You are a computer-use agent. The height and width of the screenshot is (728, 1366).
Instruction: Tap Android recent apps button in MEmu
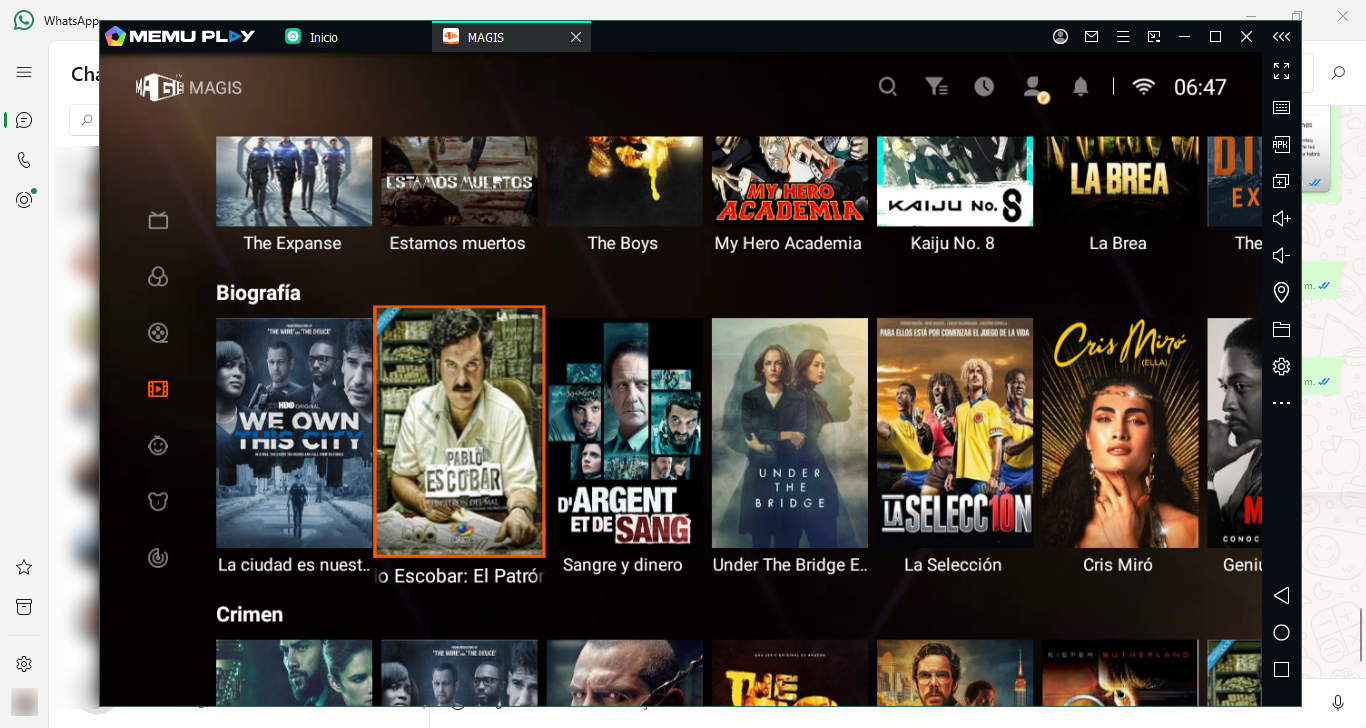coord(1281,670)
